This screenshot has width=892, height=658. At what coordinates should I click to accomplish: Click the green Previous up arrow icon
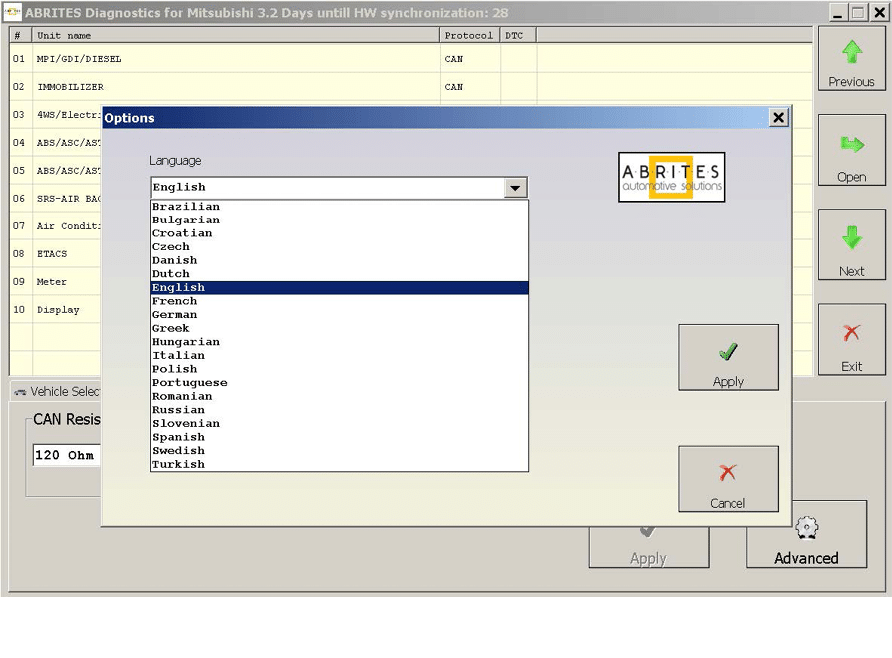pos(851,54)
